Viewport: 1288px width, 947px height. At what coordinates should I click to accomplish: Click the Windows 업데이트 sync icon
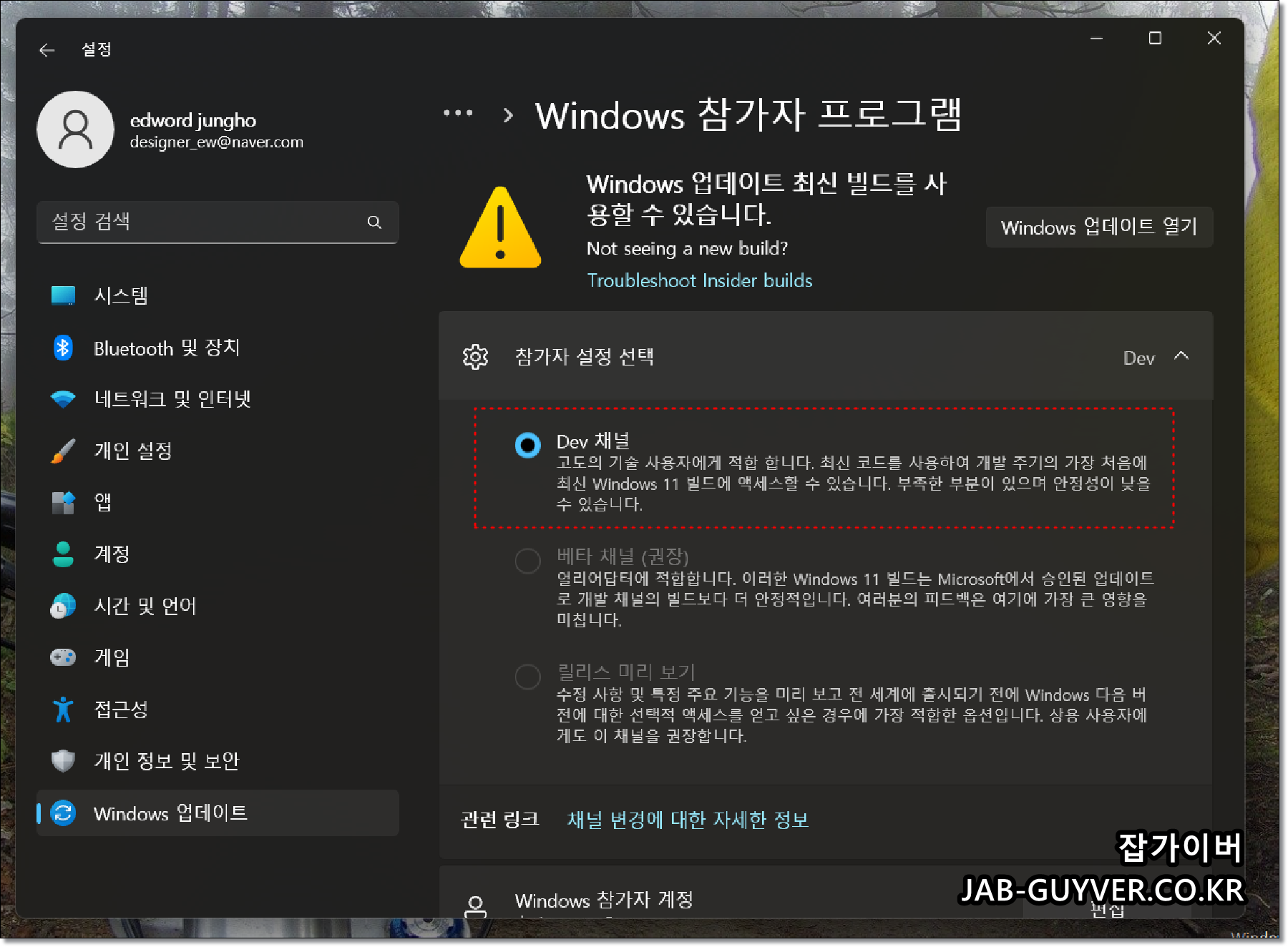pyautogui.click(x=63, y=813)
